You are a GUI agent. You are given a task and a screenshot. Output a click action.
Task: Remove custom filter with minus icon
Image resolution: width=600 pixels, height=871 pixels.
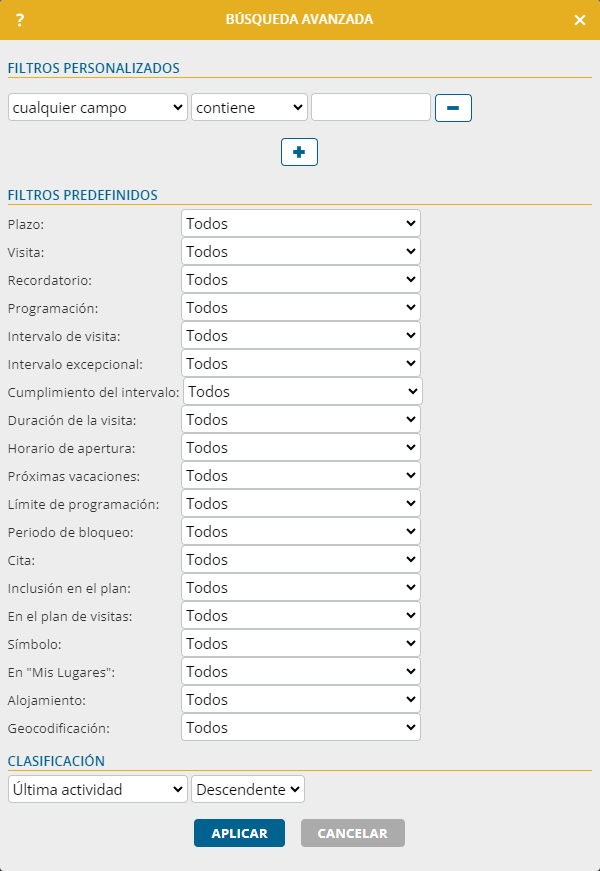453,108
